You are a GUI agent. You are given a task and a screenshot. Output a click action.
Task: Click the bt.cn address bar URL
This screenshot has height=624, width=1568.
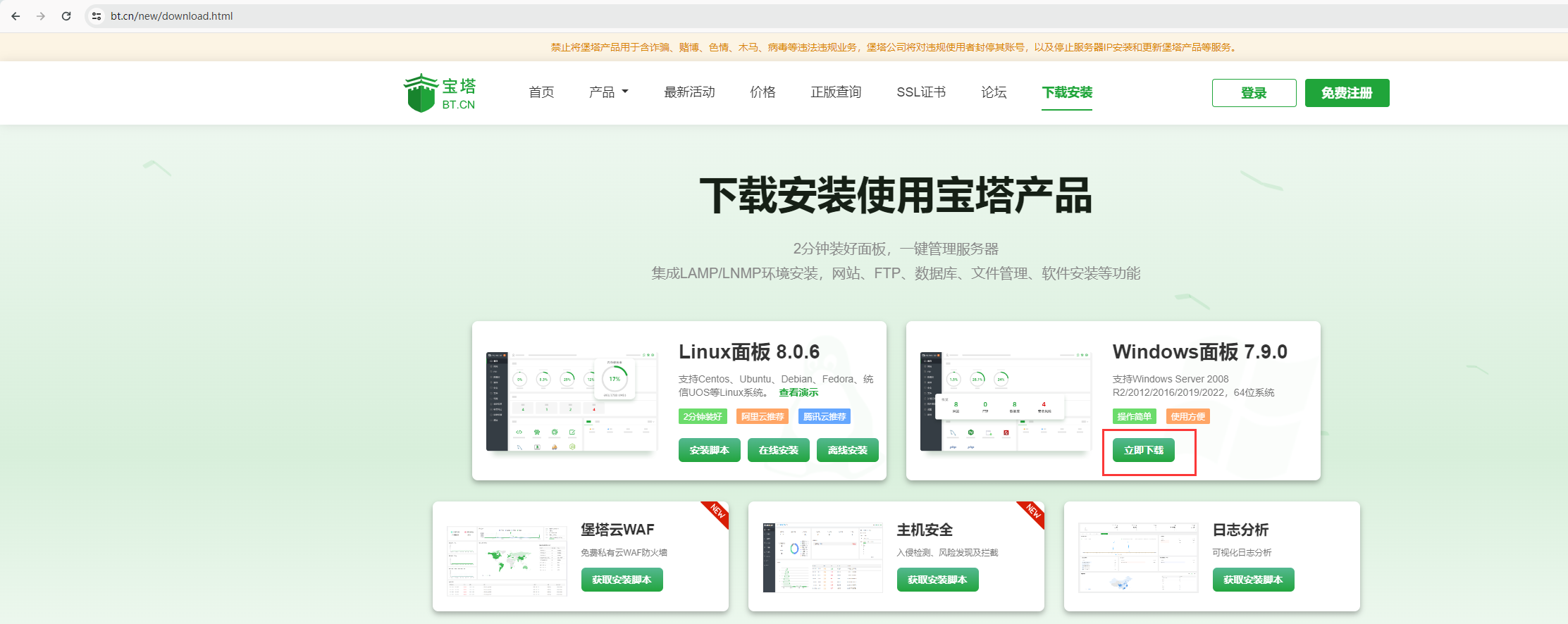tap(171, 15)
